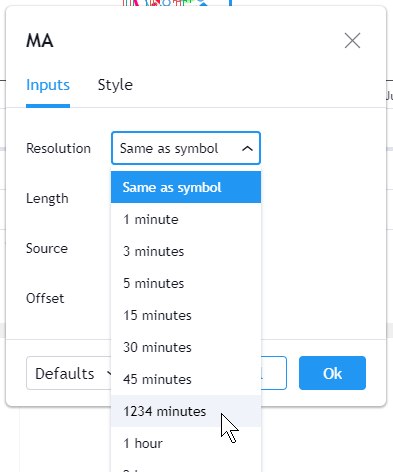The image size is (393, 472).
Task: Collapse the Resolution dropdown arrow
Action: [247, 148]
